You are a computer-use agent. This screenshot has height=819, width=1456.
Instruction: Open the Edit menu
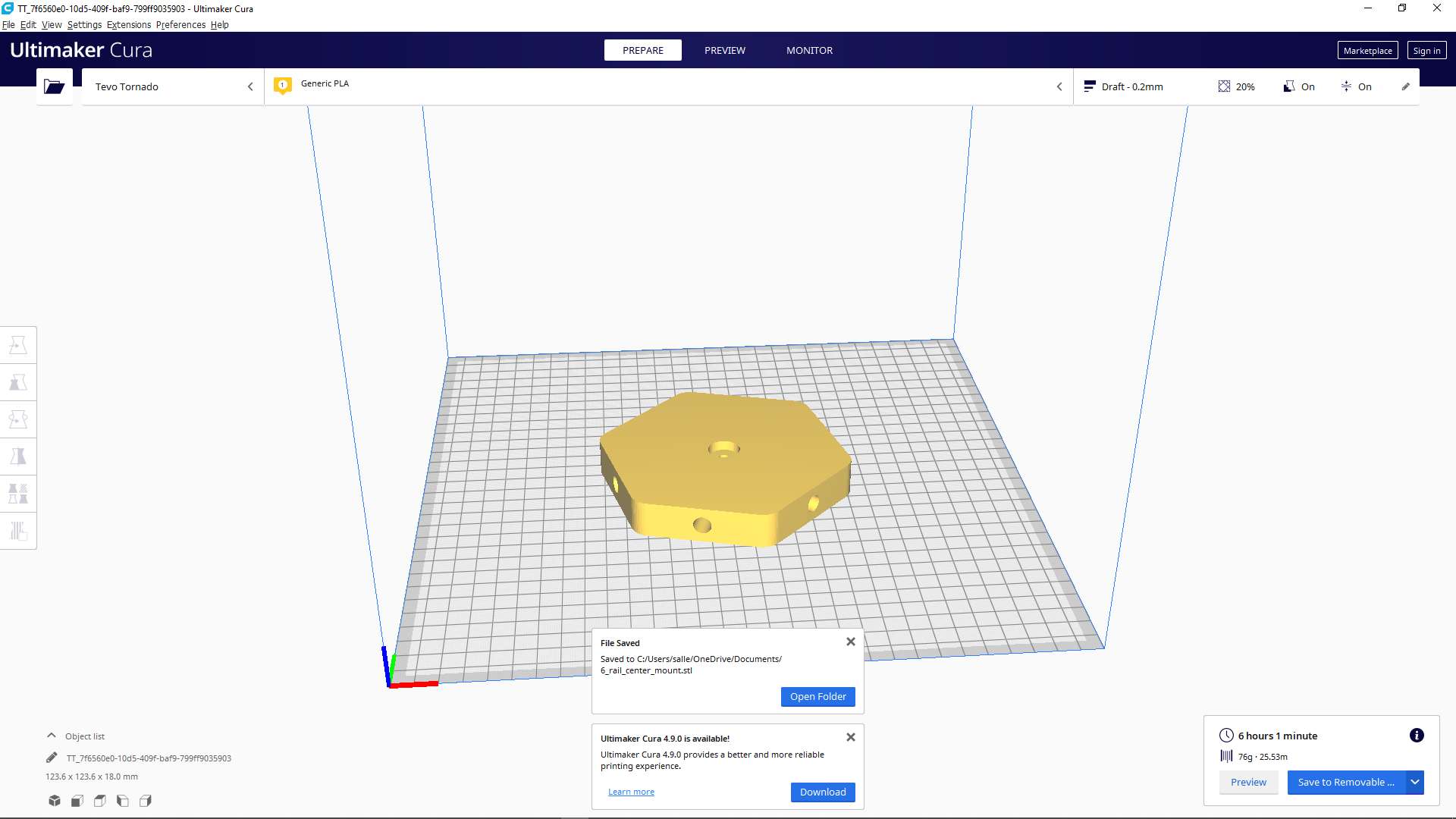(28, 25)
